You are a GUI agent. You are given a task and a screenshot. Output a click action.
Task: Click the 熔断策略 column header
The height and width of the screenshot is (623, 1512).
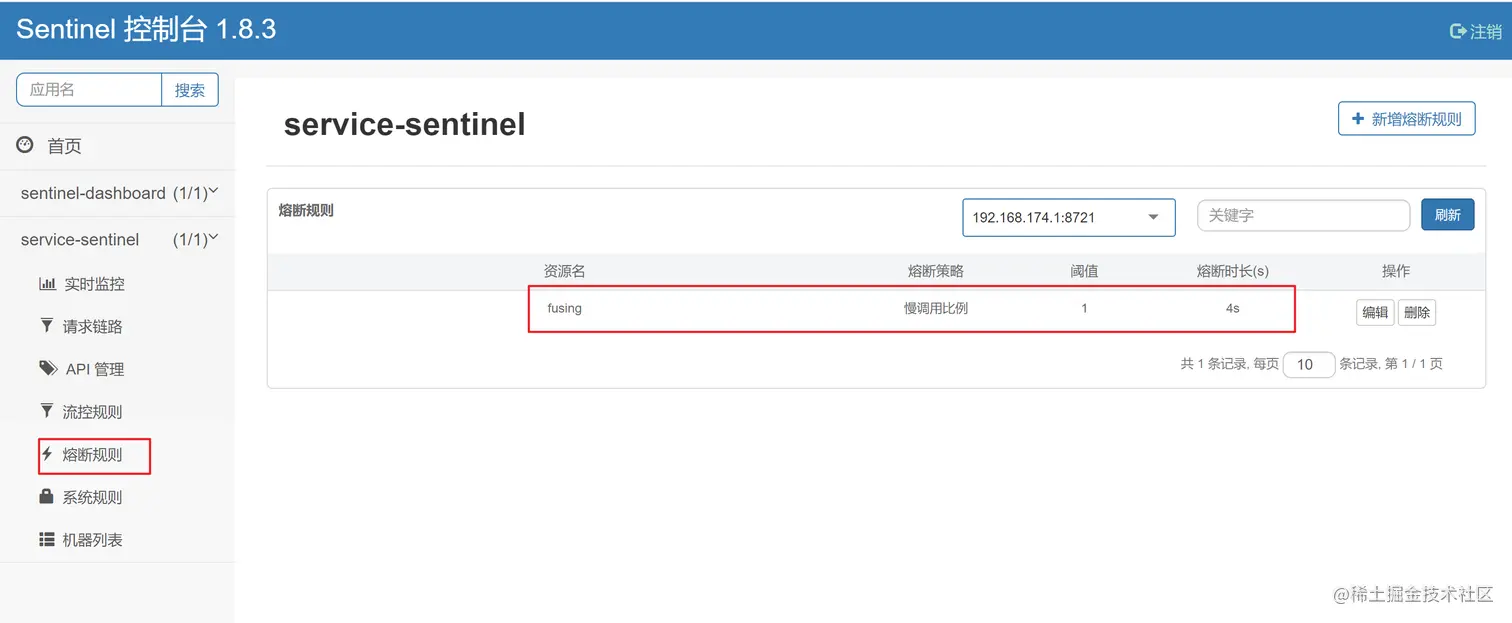tap(936, 271)
